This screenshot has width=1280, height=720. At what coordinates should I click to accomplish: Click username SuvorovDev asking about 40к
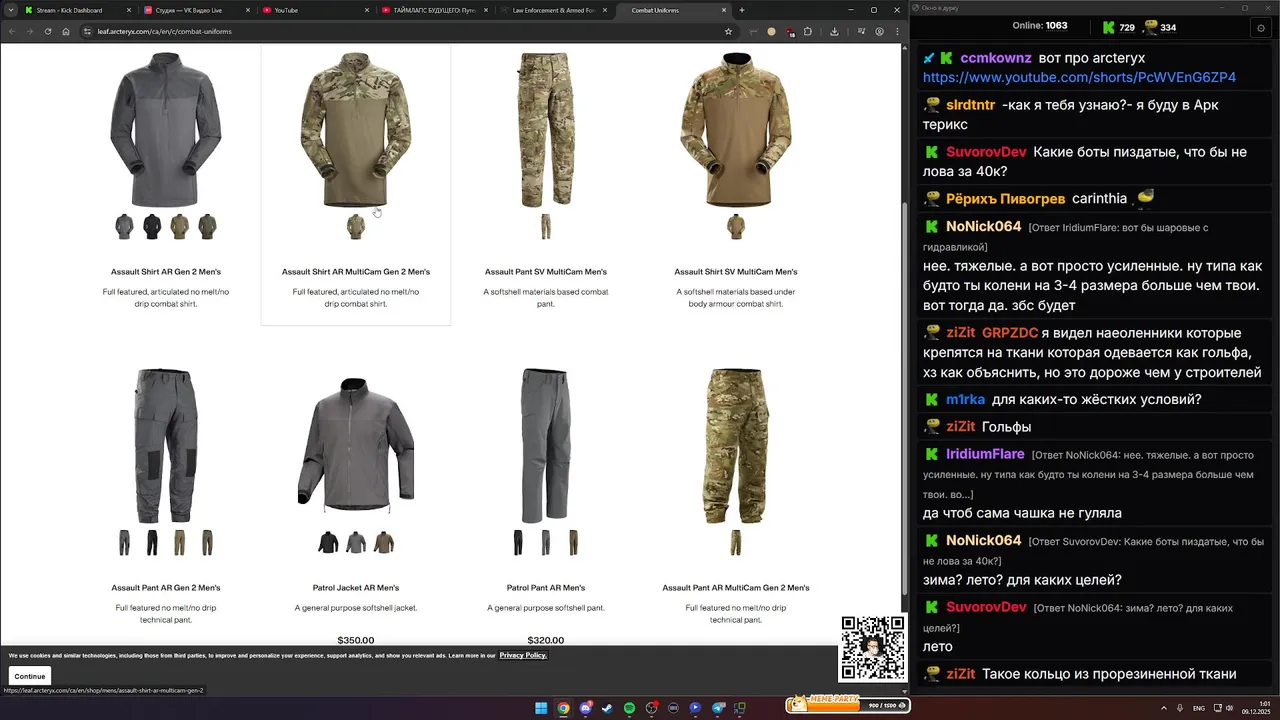986,152
